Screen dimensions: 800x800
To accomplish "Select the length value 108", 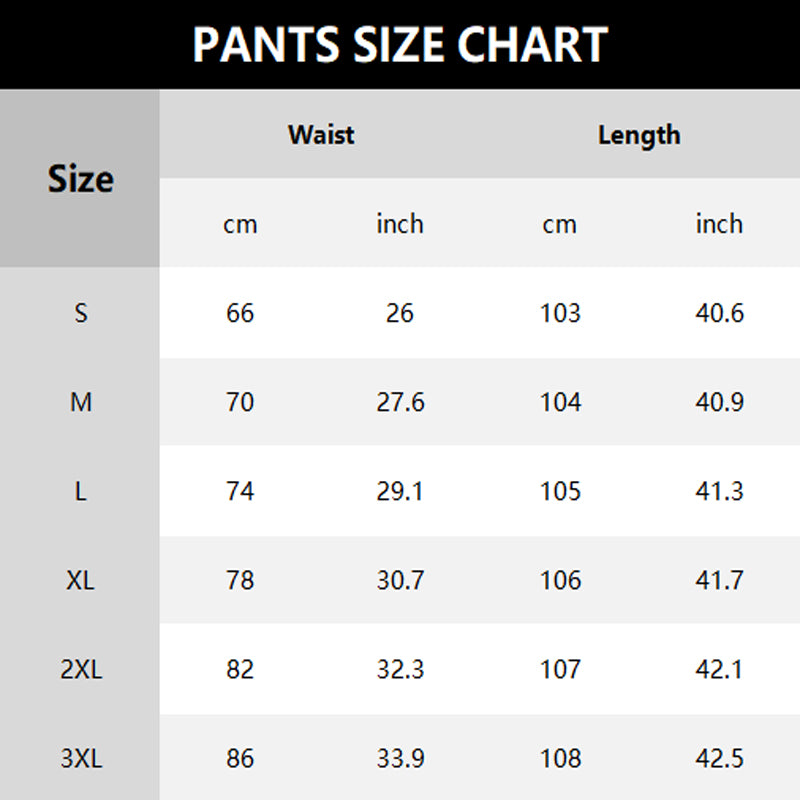I will pyautogui.click(x=560, y=758).
